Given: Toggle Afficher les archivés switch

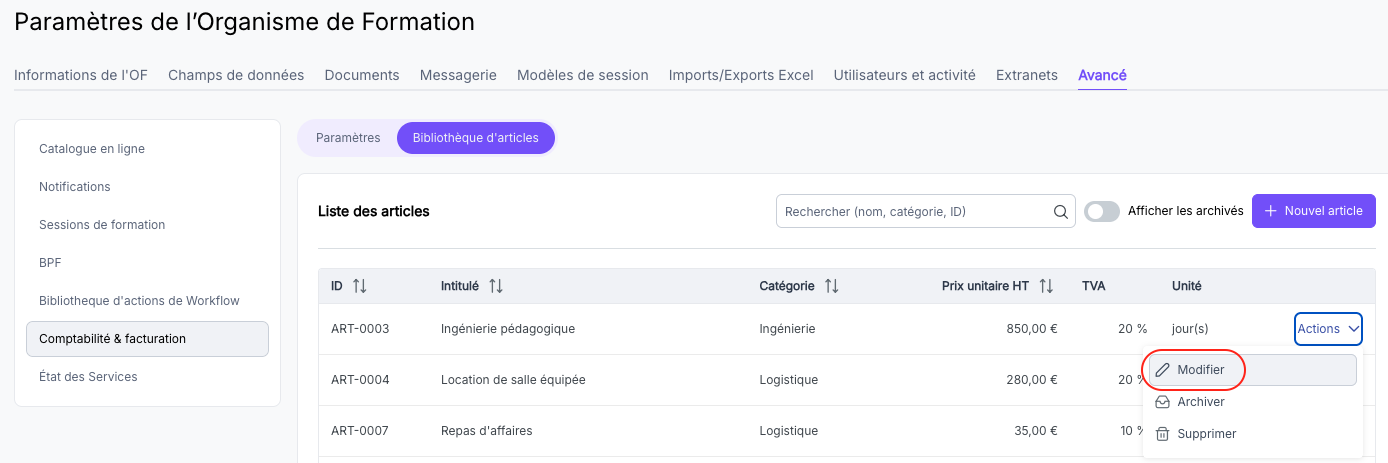Looking at the screenshot, I should [1102, 211].
